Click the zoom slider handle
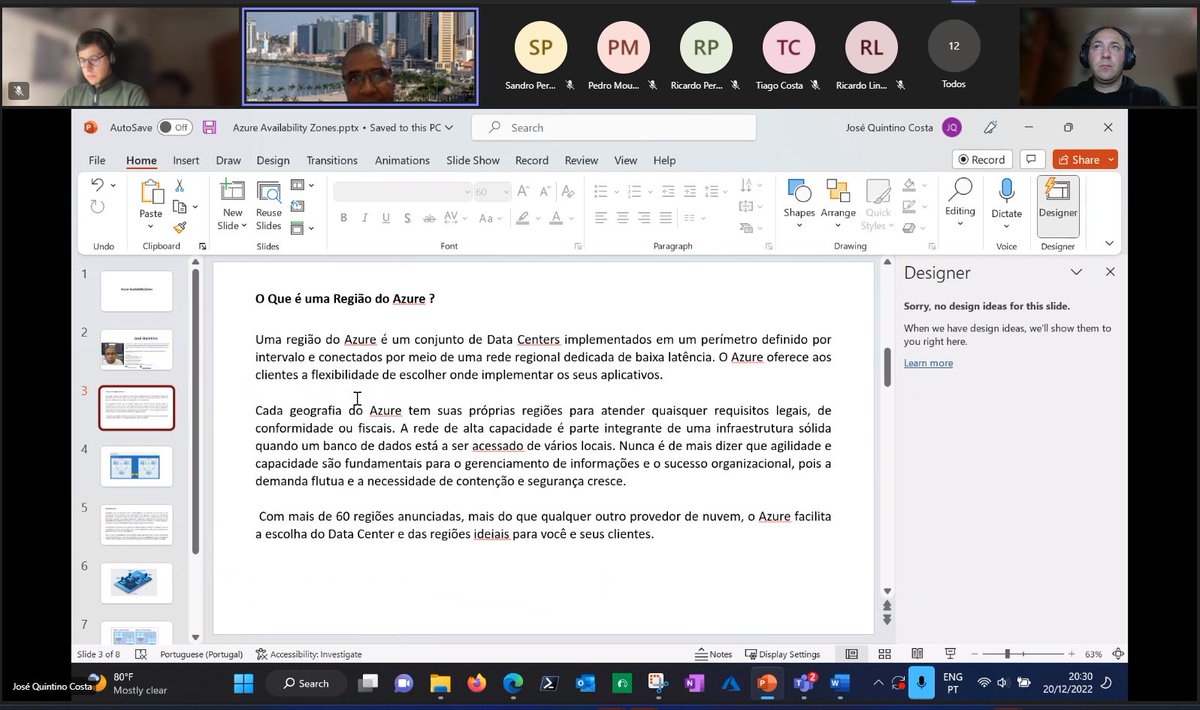Screen dimensions: 1200x710 click(1007, 654)
